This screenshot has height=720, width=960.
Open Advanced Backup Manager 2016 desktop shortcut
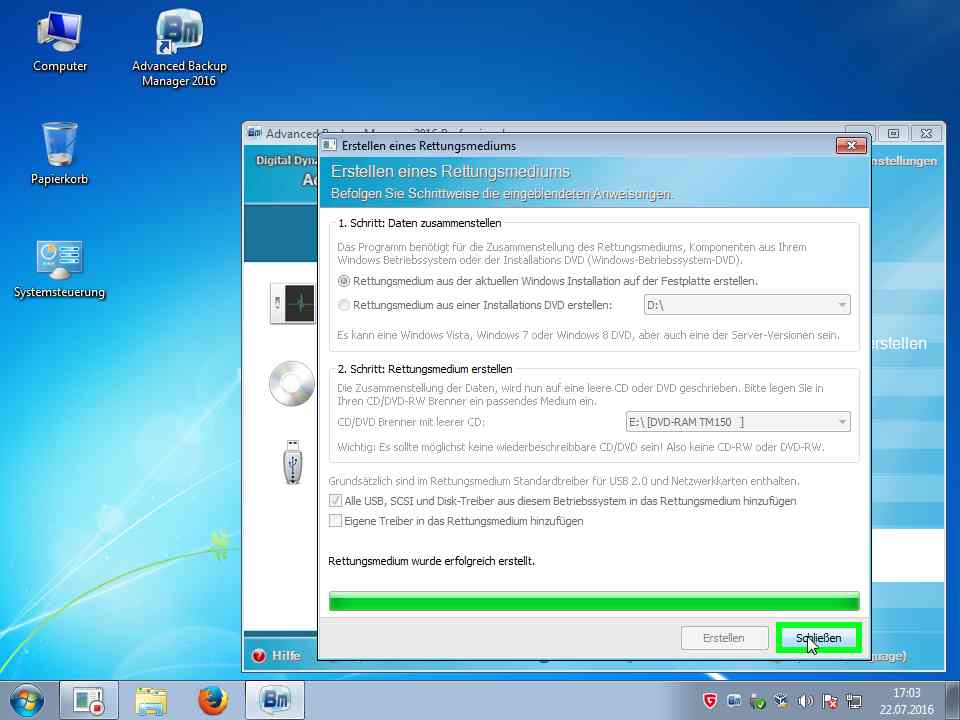pos(179,48)
